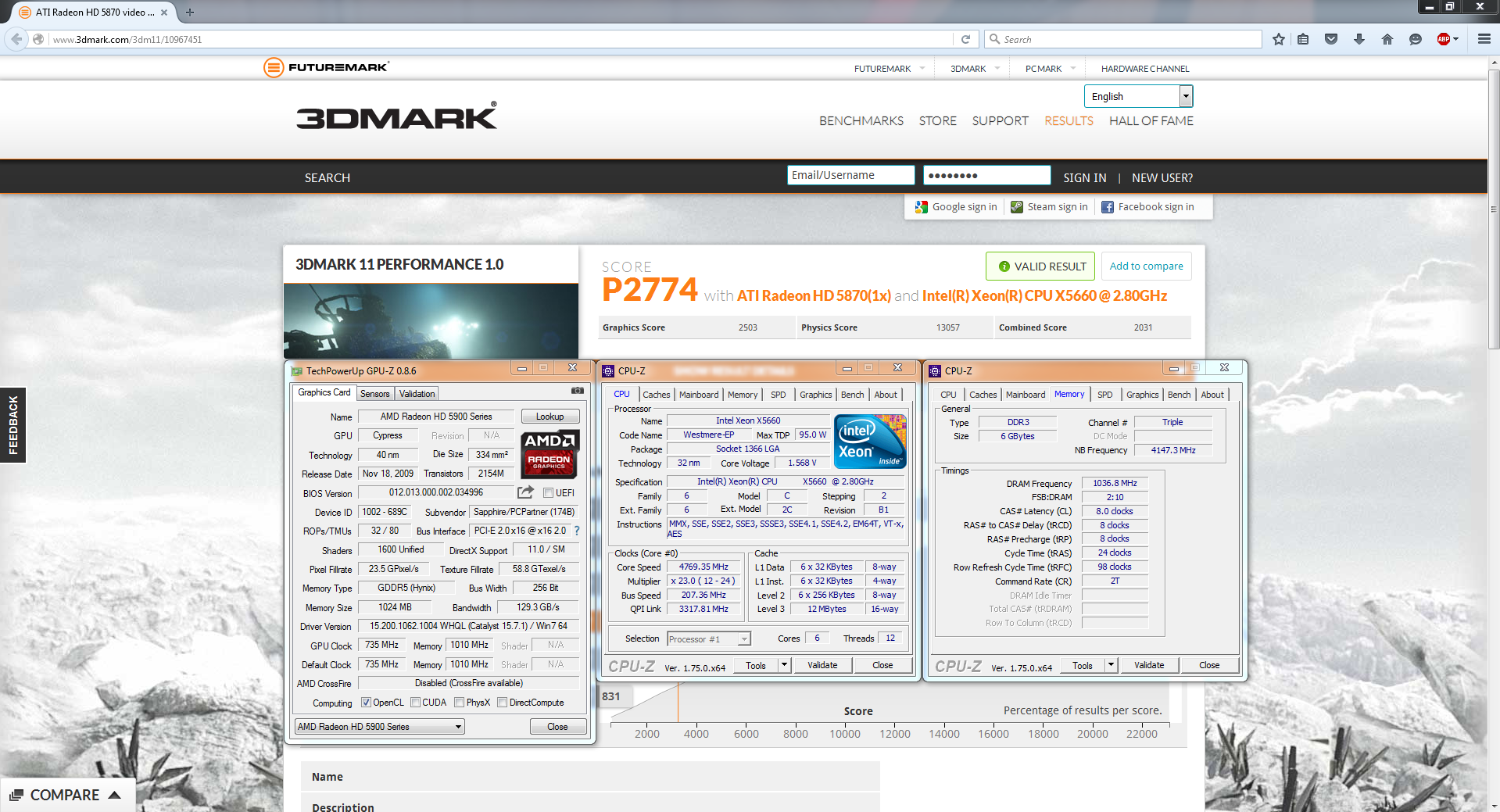Open the HARDWARE CHANNEL link
Viewport: 1500px width, 812px height.
point(1145,69)
